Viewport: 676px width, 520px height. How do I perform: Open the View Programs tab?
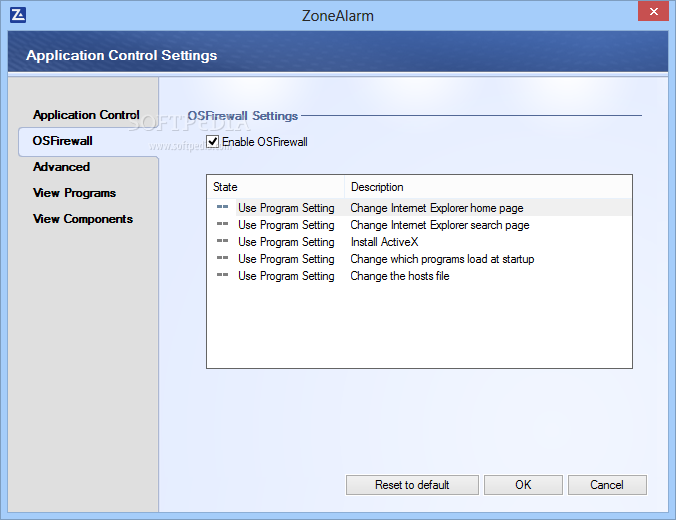coord(75,193)
